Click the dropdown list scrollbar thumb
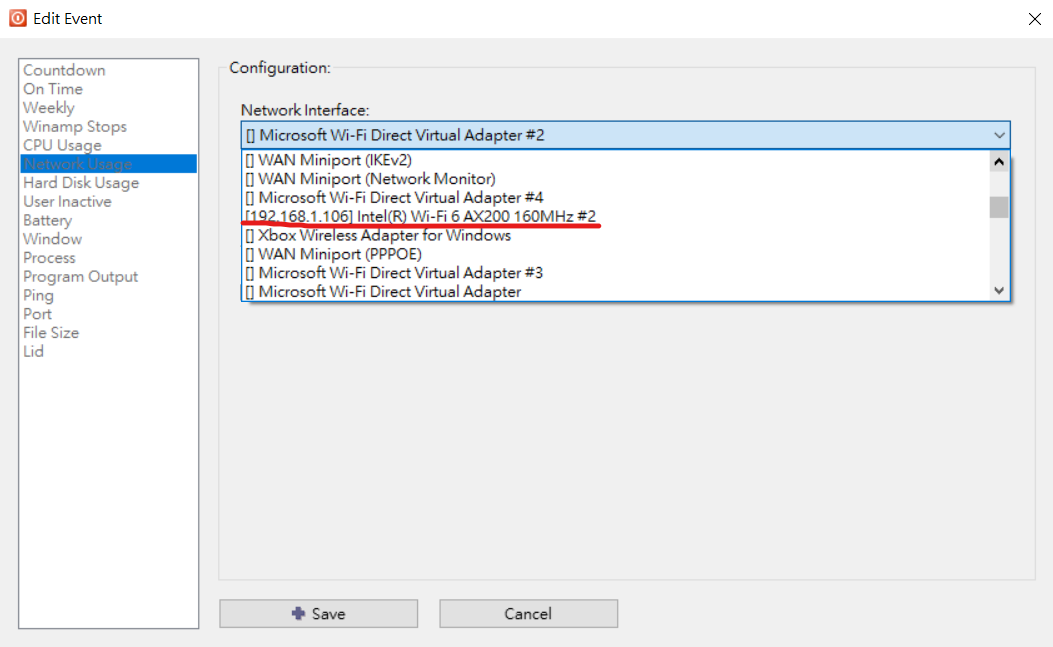 tap(999, 207)
